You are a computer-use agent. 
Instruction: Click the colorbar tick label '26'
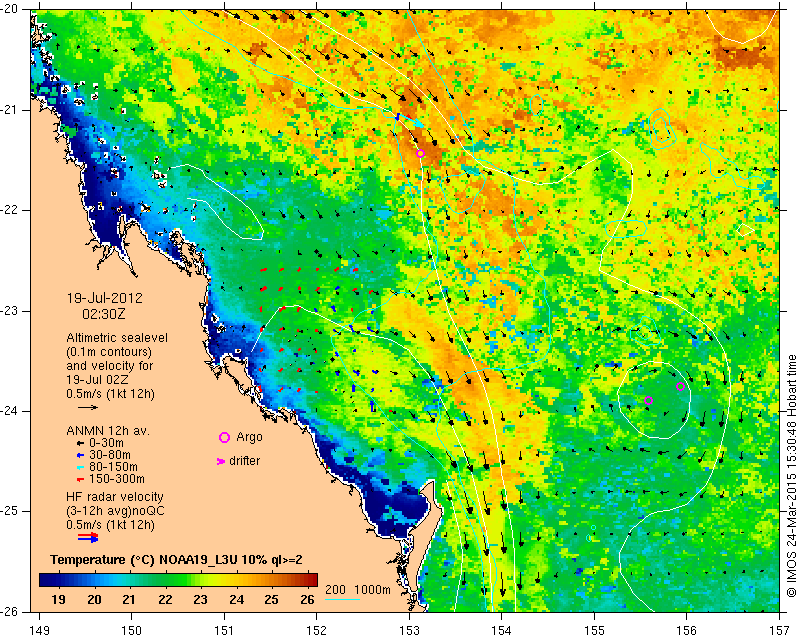tap(307, 600)
